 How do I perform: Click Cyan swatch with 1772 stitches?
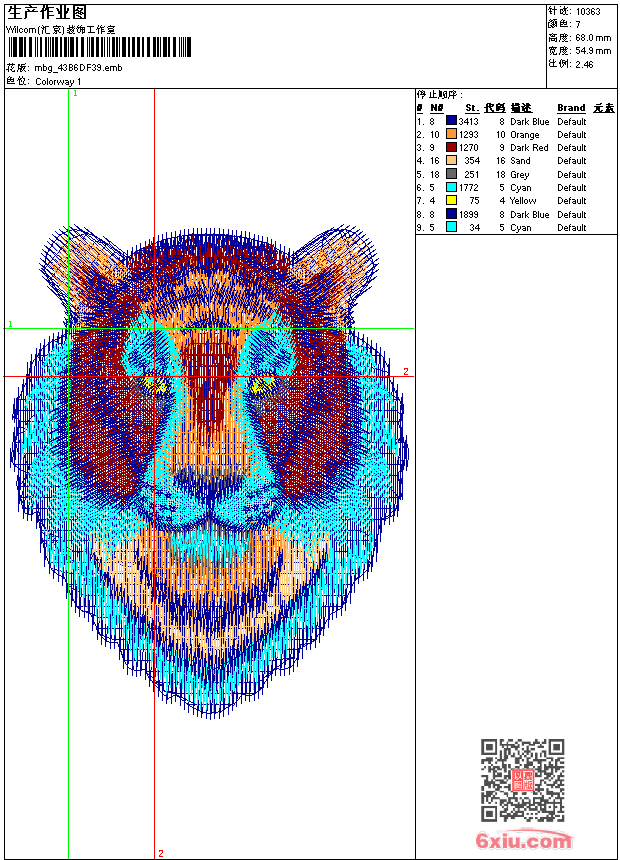(451, 187)
